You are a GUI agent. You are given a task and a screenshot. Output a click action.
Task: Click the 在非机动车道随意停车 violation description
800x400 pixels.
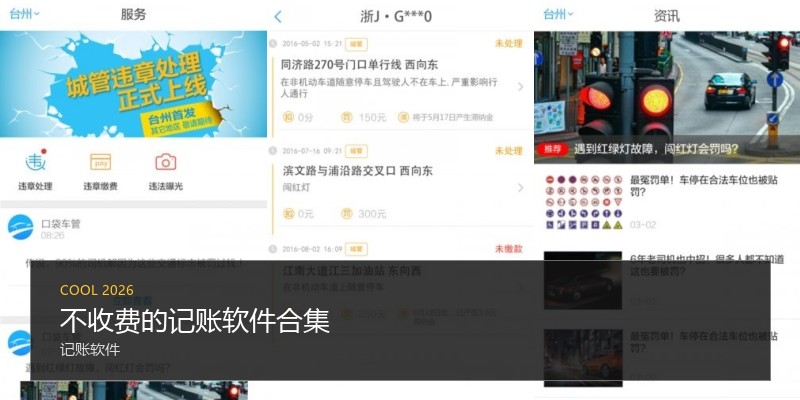tap(389, 88)
